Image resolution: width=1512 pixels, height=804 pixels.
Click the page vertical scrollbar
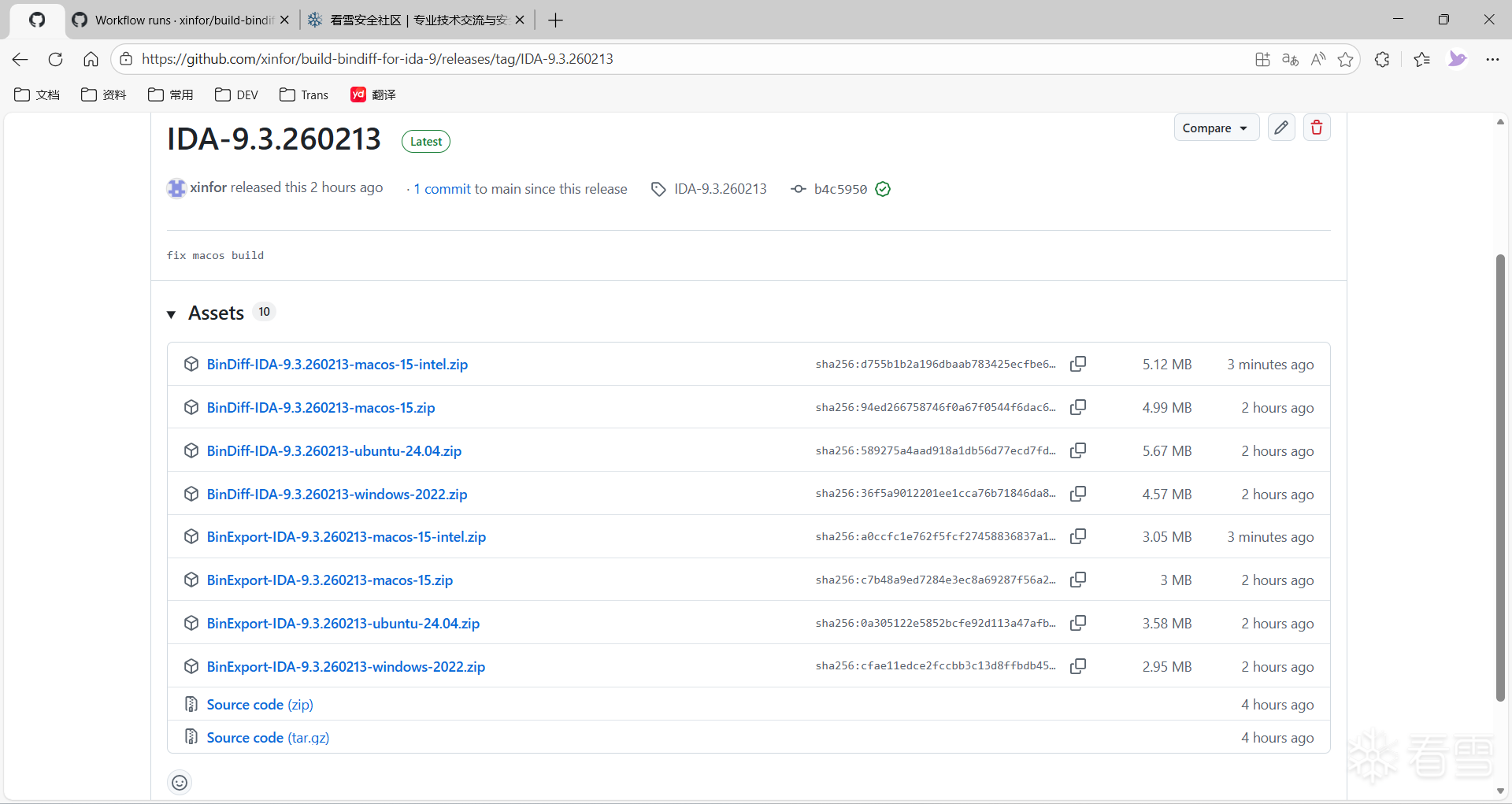click(x=1500, y=472)
